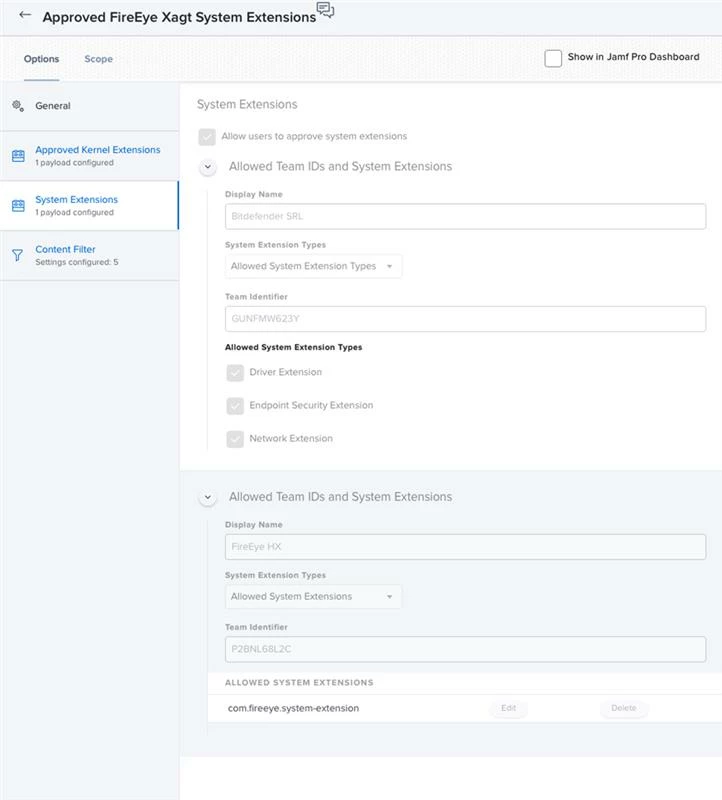Image resolution: width=722 pixels, height=800 pixels.
Task: Open the Allowed System Extensions dropdown
Action: [x=313, y=596]
